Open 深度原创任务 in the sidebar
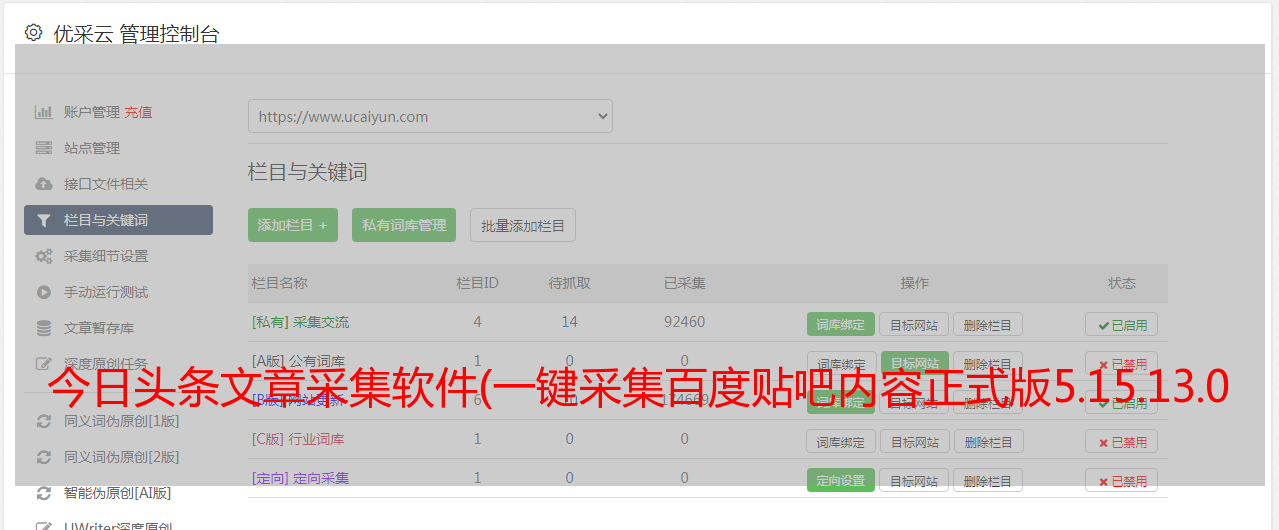The height and width of the screenshot is (530, 1279). coord(106,364)
